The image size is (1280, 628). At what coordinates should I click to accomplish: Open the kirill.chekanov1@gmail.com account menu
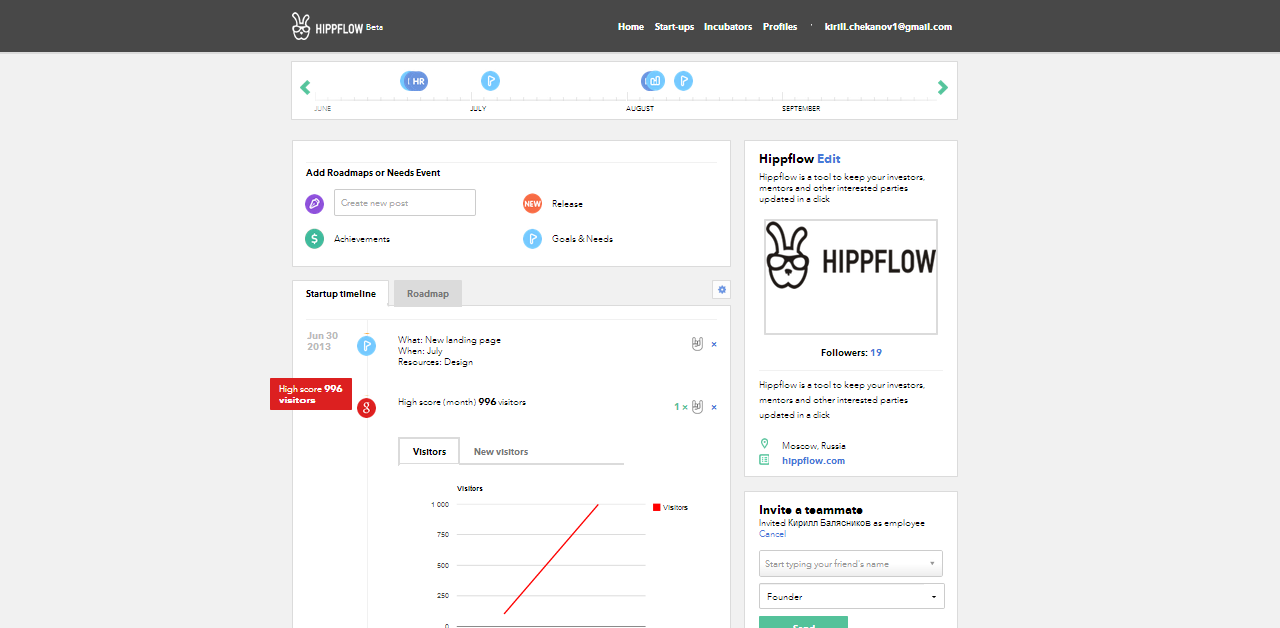(888, 27)
